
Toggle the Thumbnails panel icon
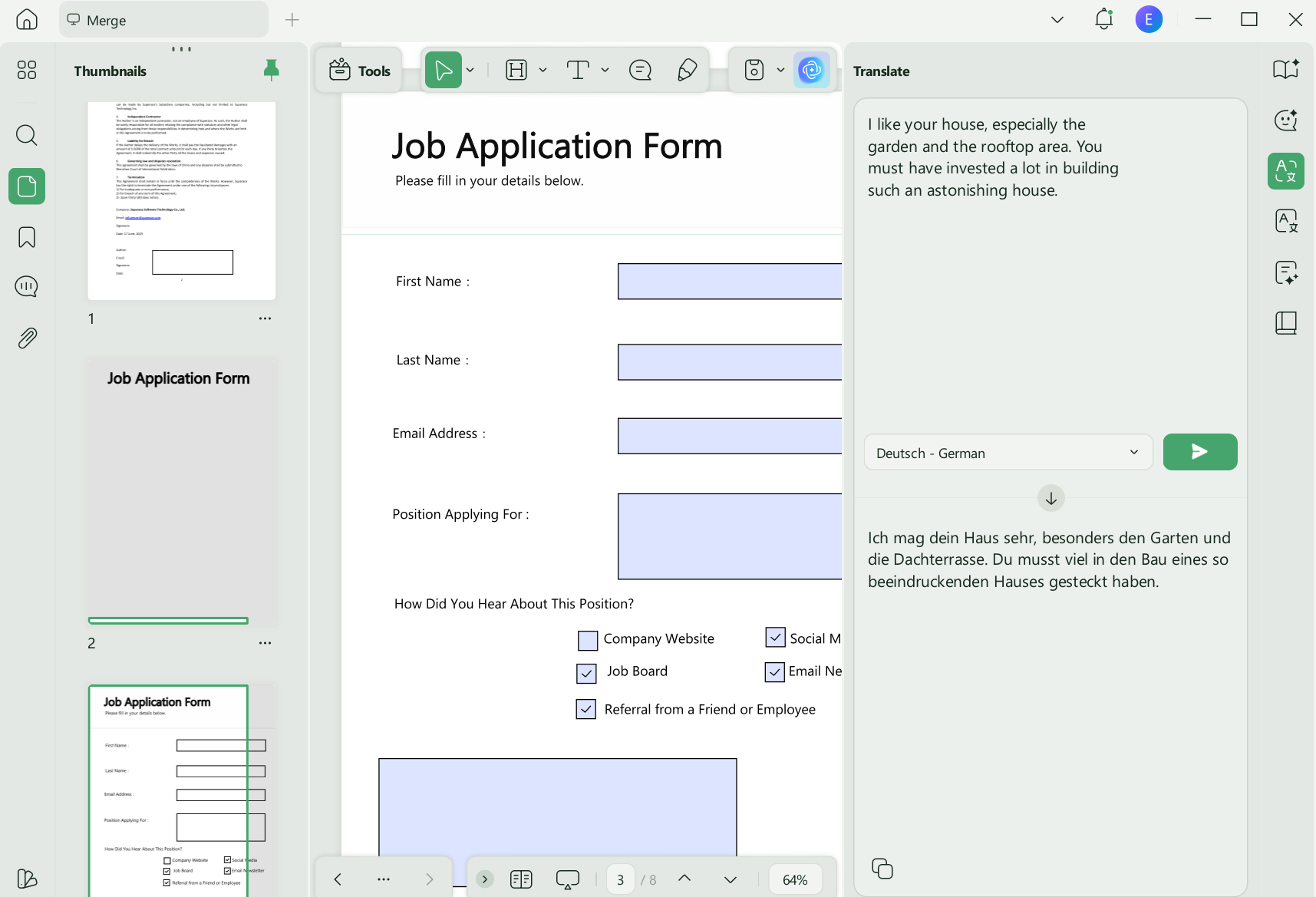pyautogui.click(x=27, y=186)
